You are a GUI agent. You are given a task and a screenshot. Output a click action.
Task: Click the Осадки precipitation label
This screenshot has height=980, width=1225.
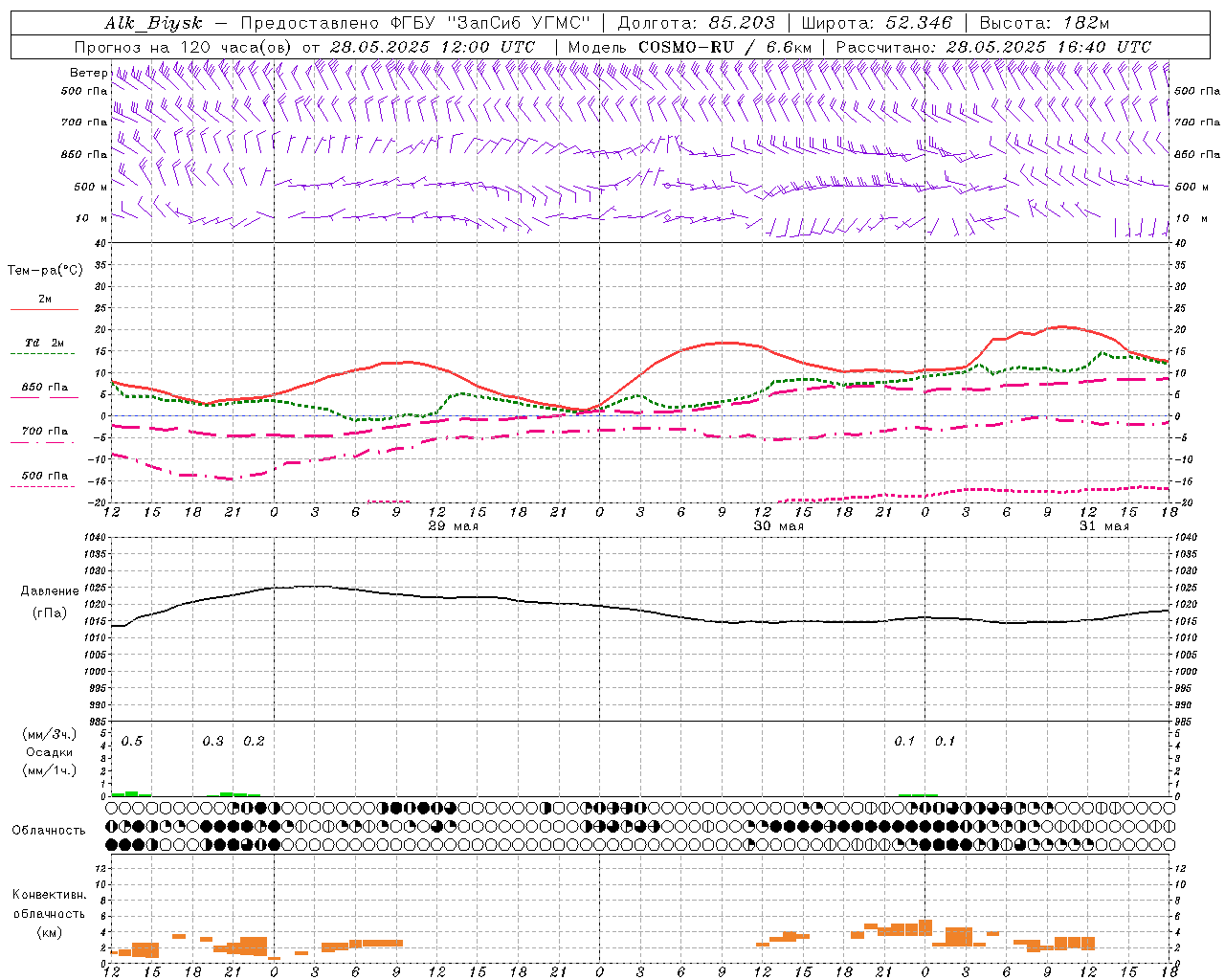point(49,752)
